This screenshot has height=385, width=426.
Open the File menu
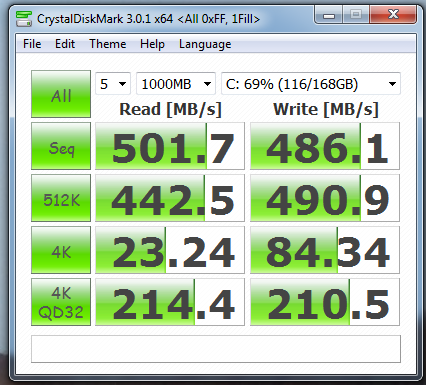[32, 44]
